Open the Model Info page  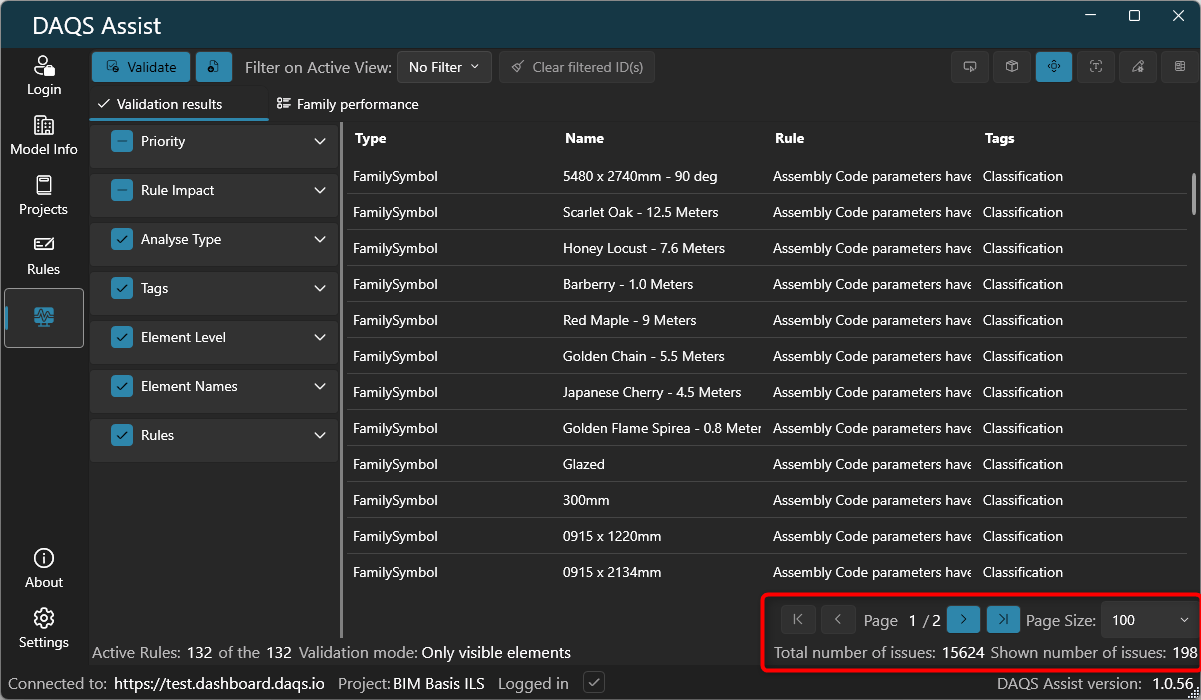pos(44,136)
